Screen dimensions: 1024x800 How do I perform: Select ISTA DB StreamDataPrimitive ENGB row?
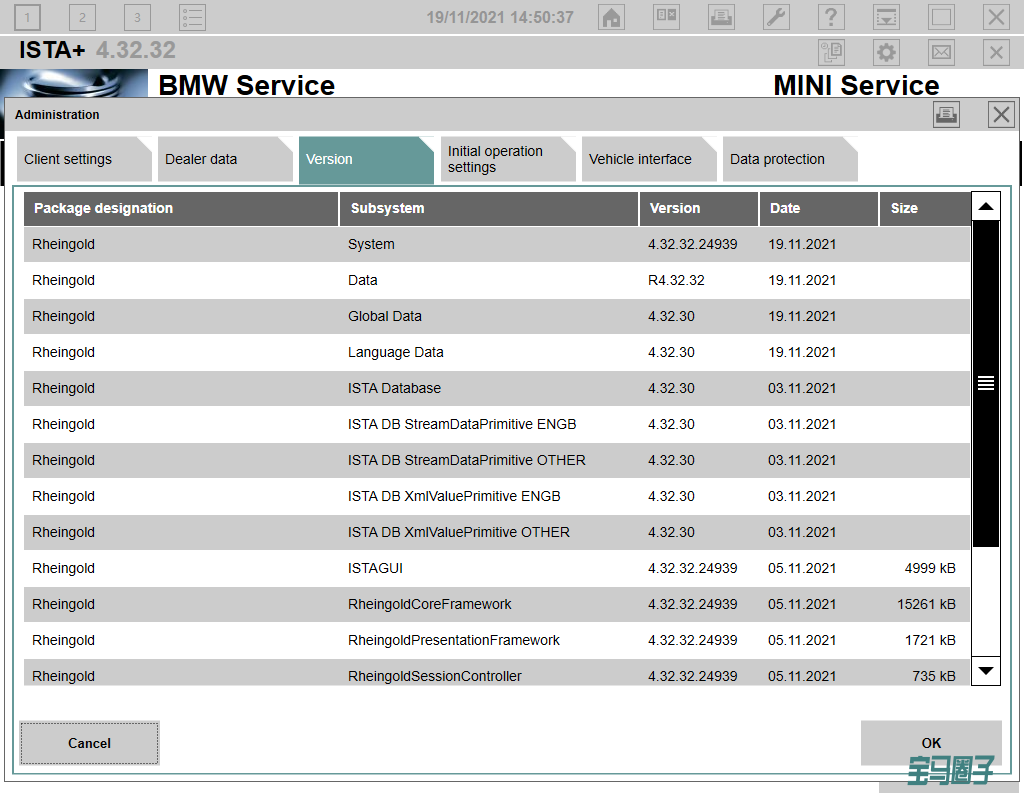point(497,424)
